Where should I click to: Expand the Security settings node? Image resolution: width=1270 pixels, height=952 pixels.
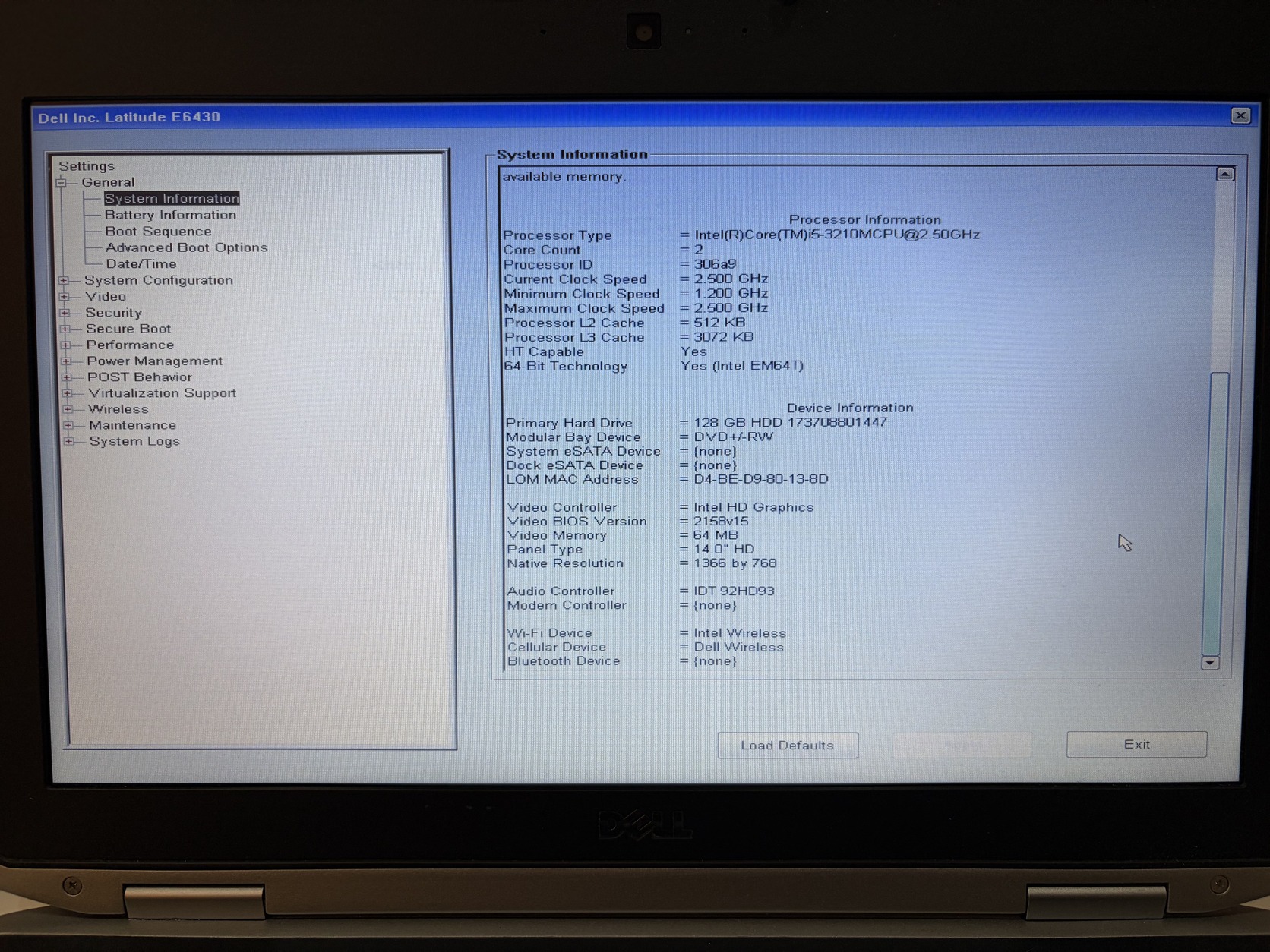tap(65, 313)
